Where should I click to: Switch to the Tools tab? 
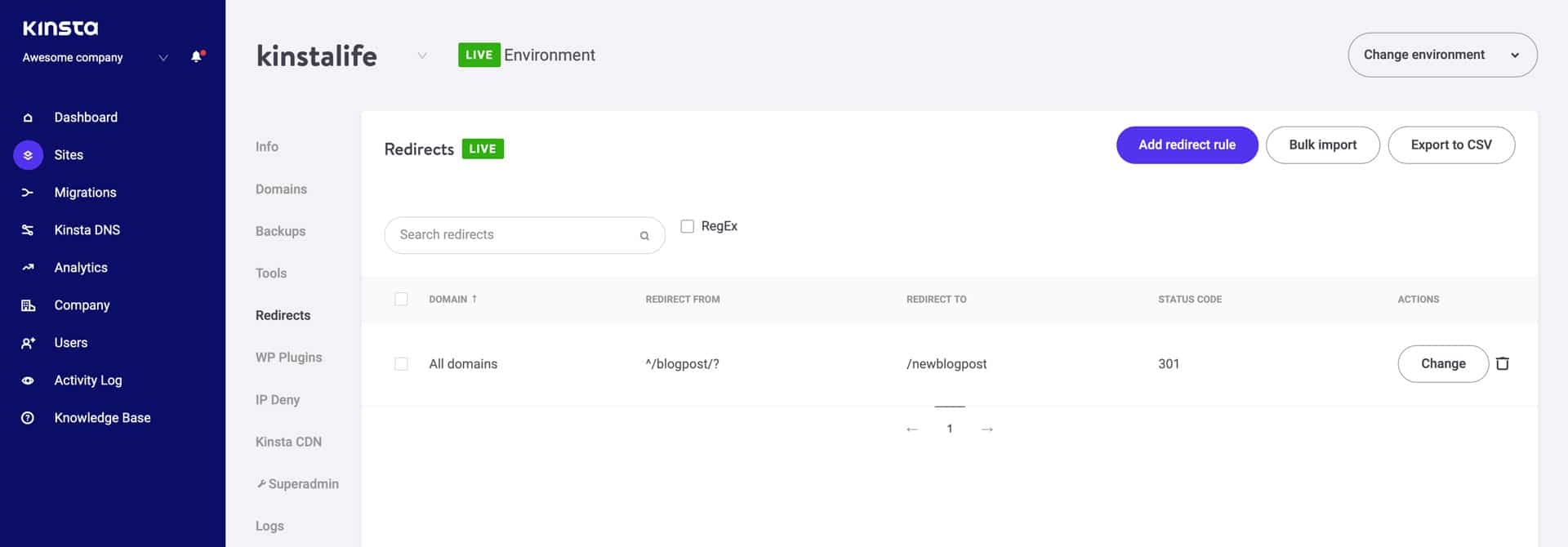(x=271, y=273)
